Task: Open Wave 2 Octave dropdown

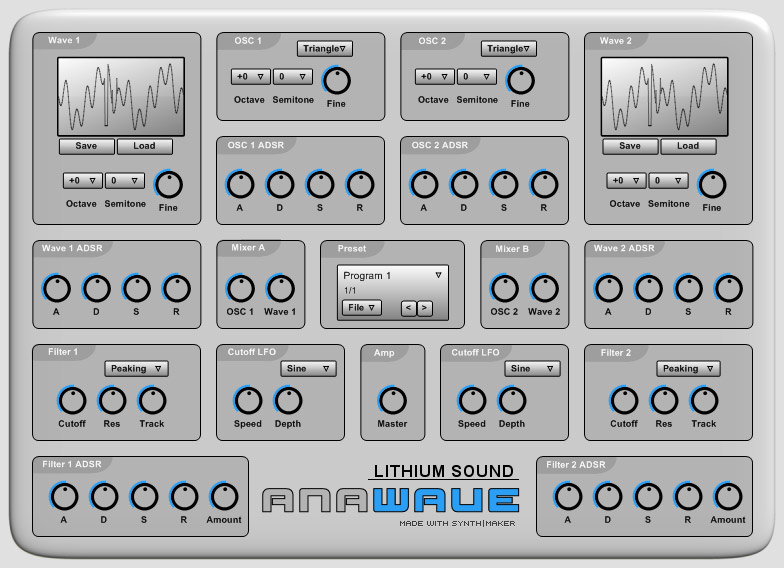Action: tap(626, 180)
